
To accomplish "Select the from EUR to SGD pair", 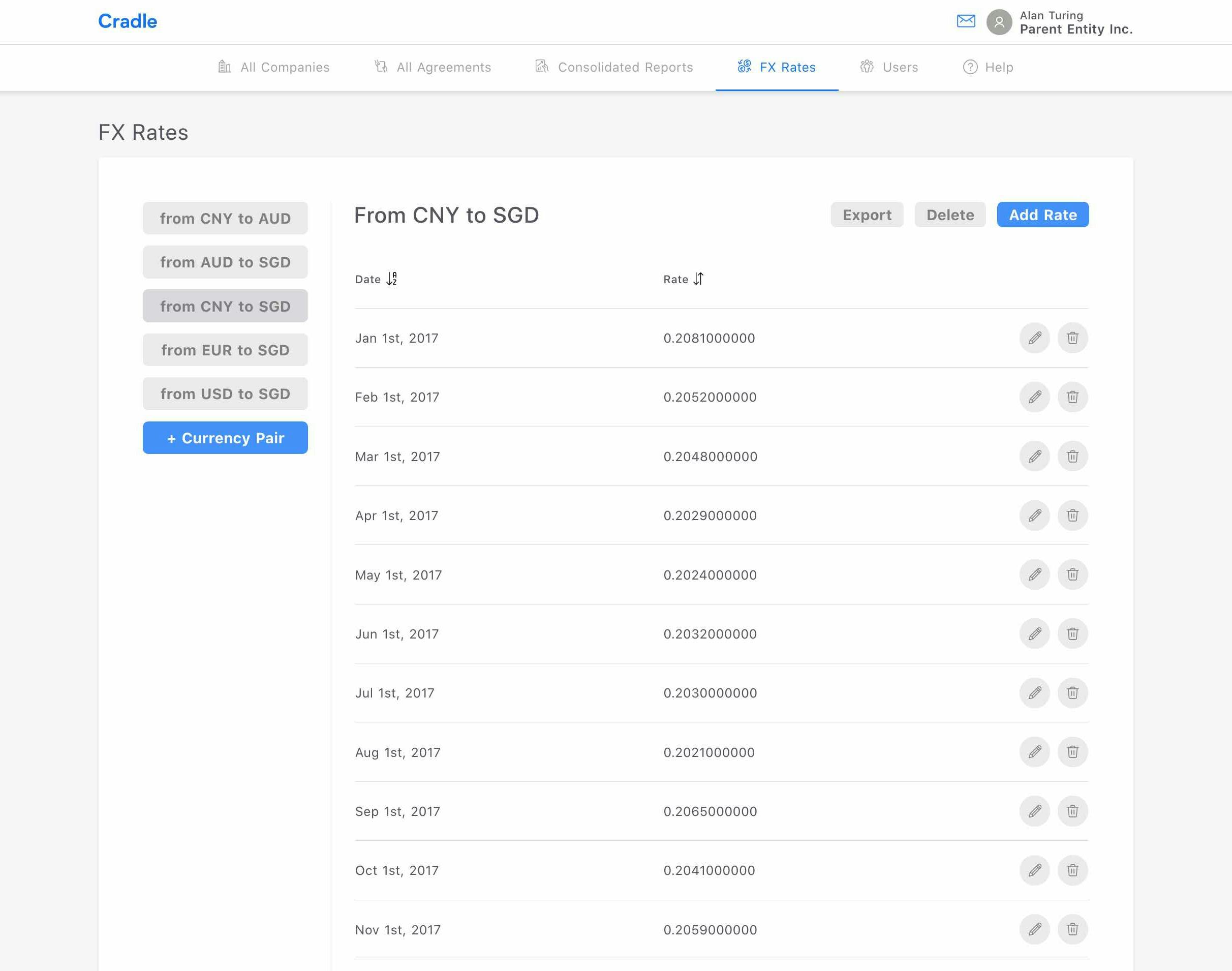I will pyautogui.click(x=225, y=350).
